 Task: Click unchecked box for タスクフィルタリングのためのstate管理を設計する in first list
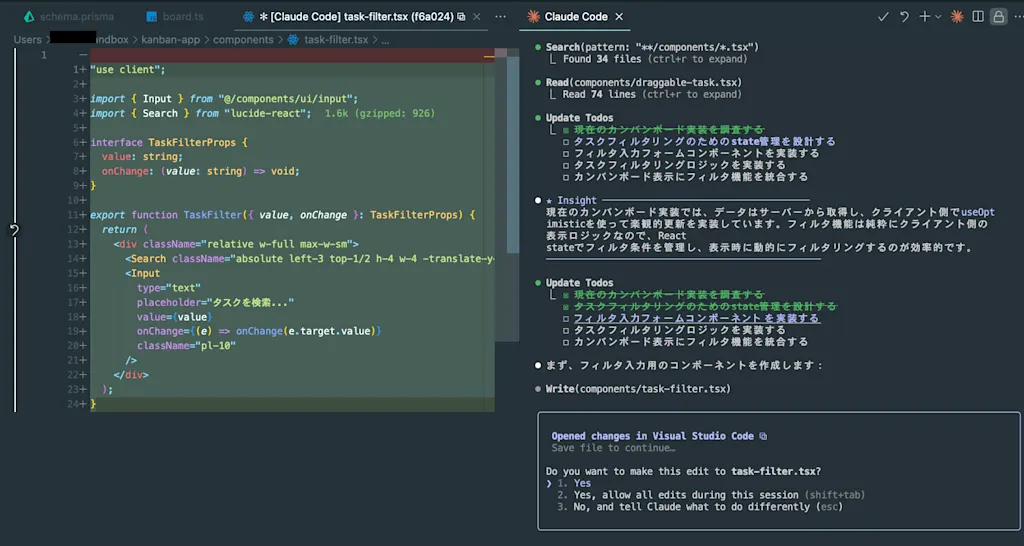click(x=566, y=142)
